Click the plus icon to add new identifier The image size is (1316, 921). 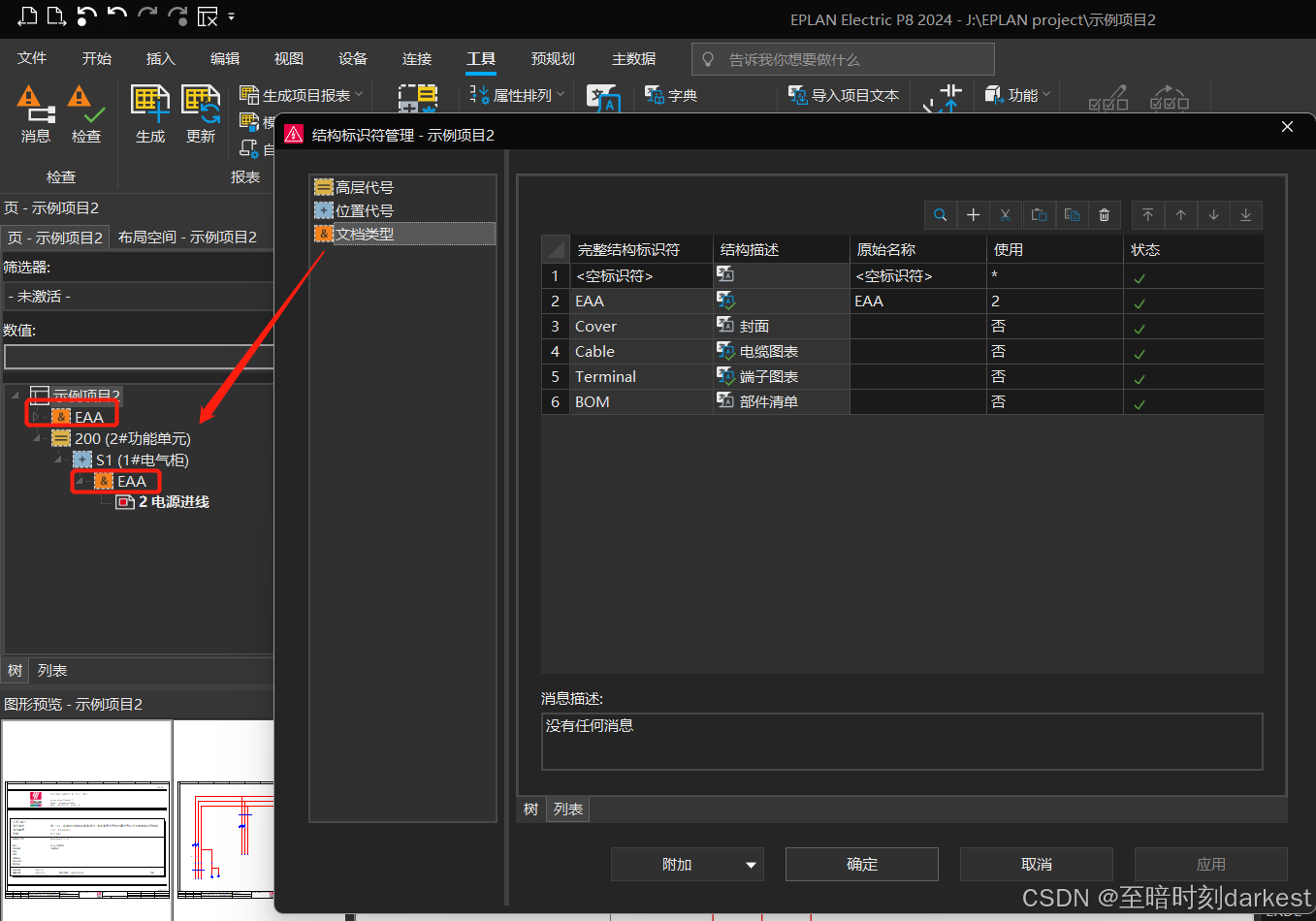[x=974, y=215]
